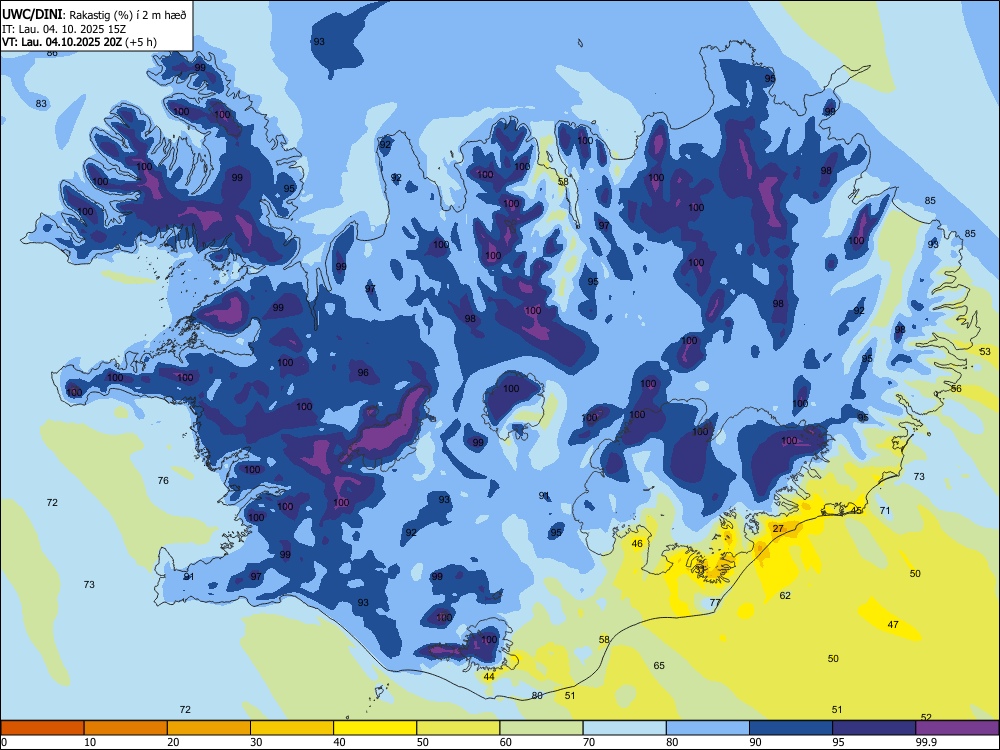Click the humidity value 77 on the map

point(715,603)
